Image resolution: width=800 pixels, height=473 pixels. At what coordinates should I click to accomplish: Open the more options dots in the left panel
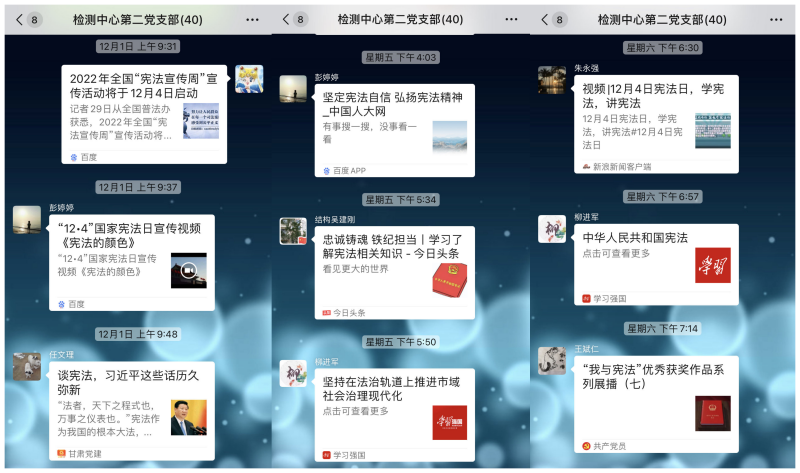[x=252, y=19]
